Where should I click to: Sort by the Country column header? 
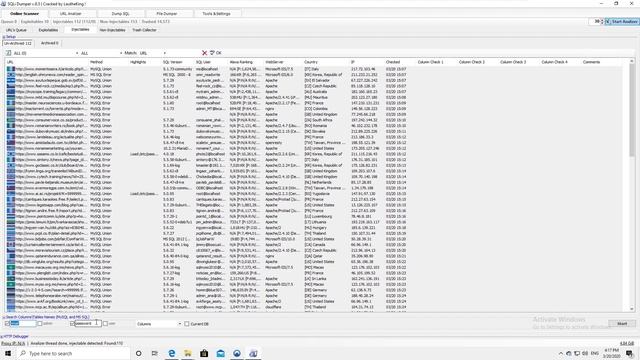(311, 62)
